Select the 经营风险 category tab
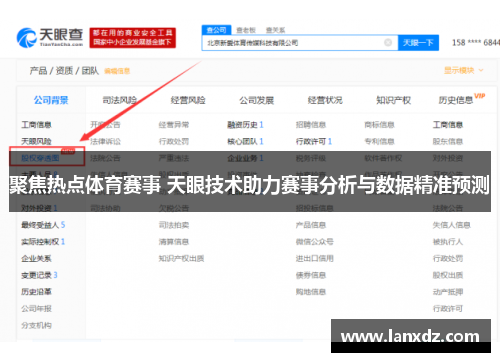Viewport: 500px width, 362px height. point(188,100)
